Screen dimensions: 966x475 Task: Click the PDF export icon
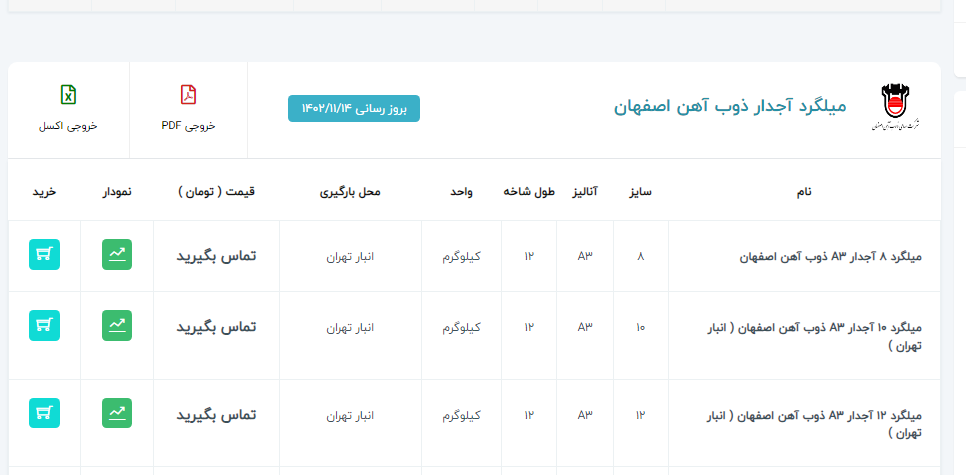click(x=188, y=95)
